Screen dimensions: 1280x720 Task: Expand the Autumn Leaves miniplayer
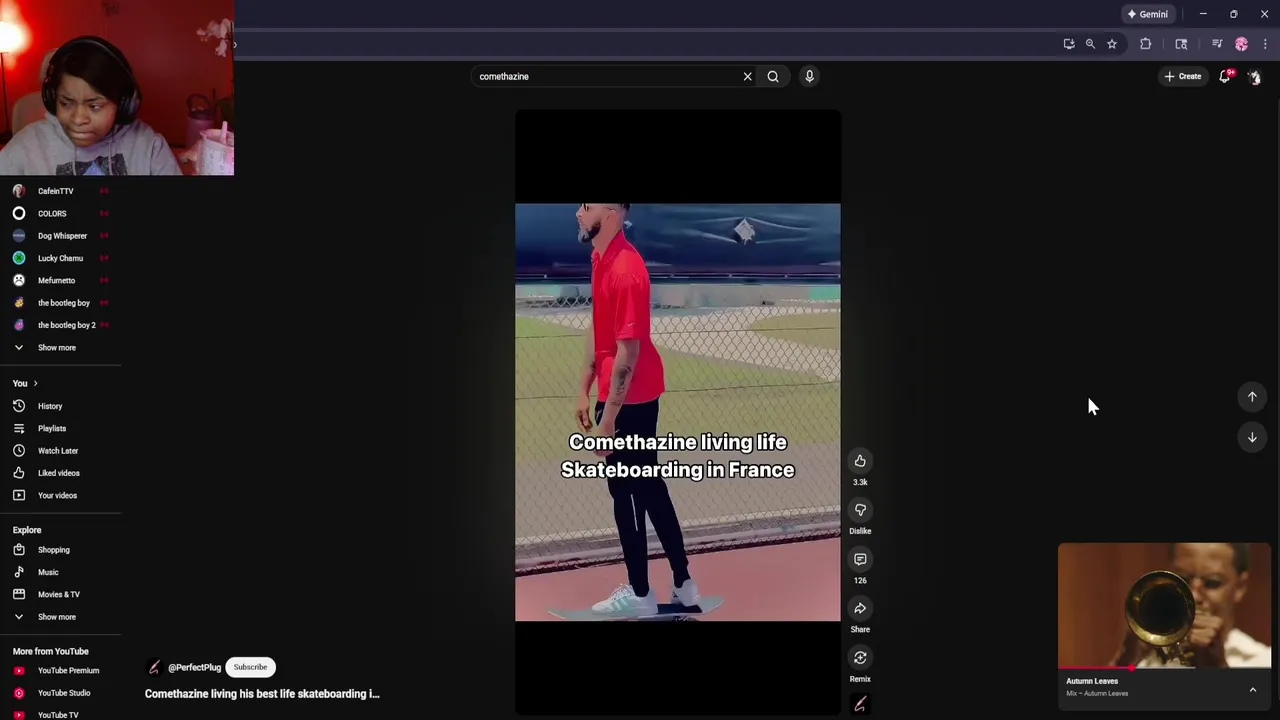(x=1252, y=689)
